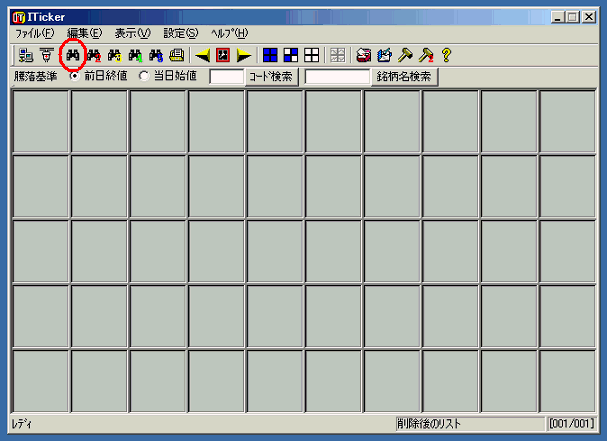Select the blue-white checkered layout icon
Image resolution: width=607 pixels, height=441 pixels.
coord(291,55)
